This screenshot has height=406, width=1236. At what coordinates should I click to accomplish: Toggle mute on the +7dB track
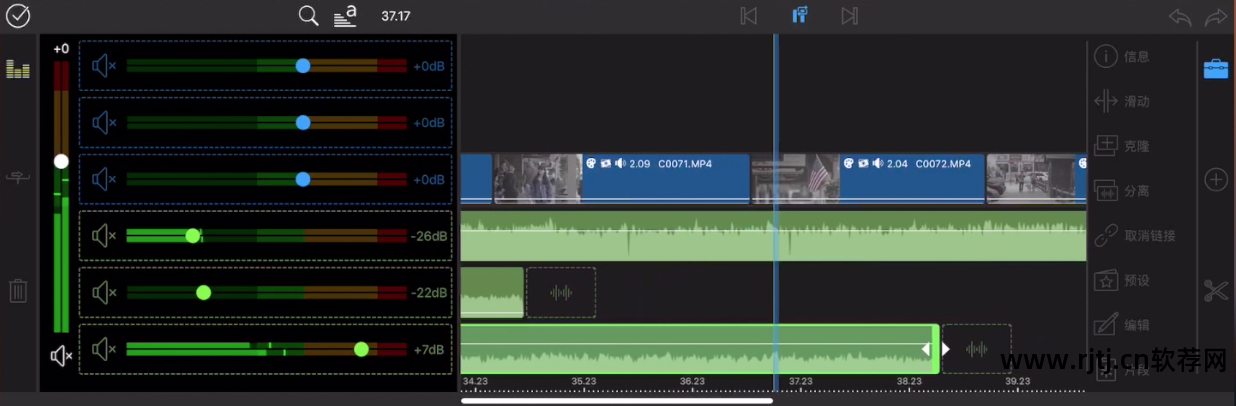tap(104, 349)
